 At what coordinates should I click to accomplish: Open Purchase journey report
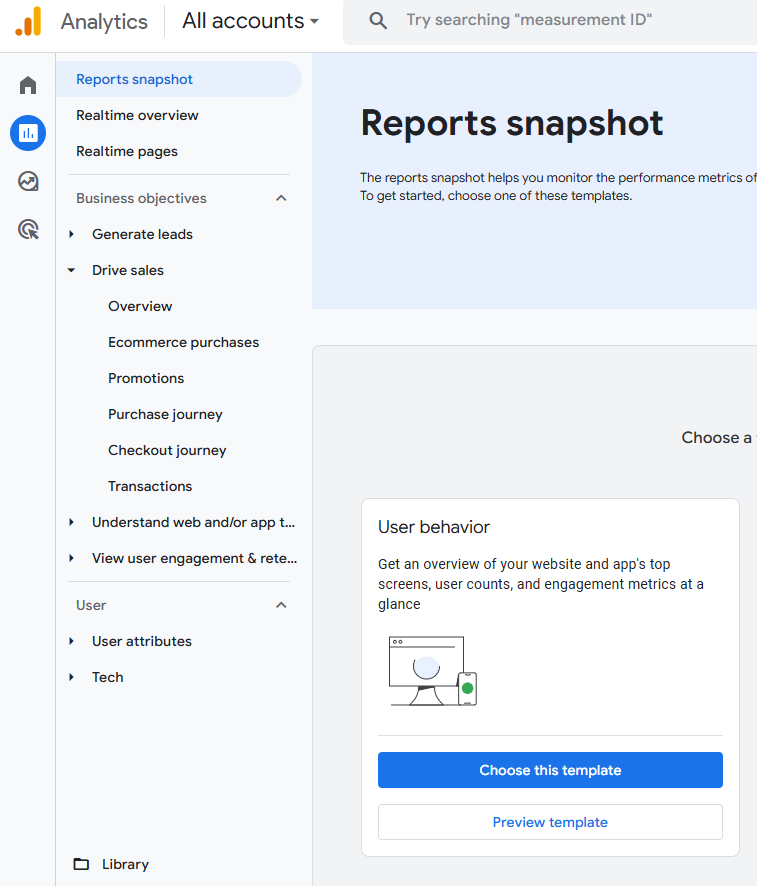(x=166, y=415)
